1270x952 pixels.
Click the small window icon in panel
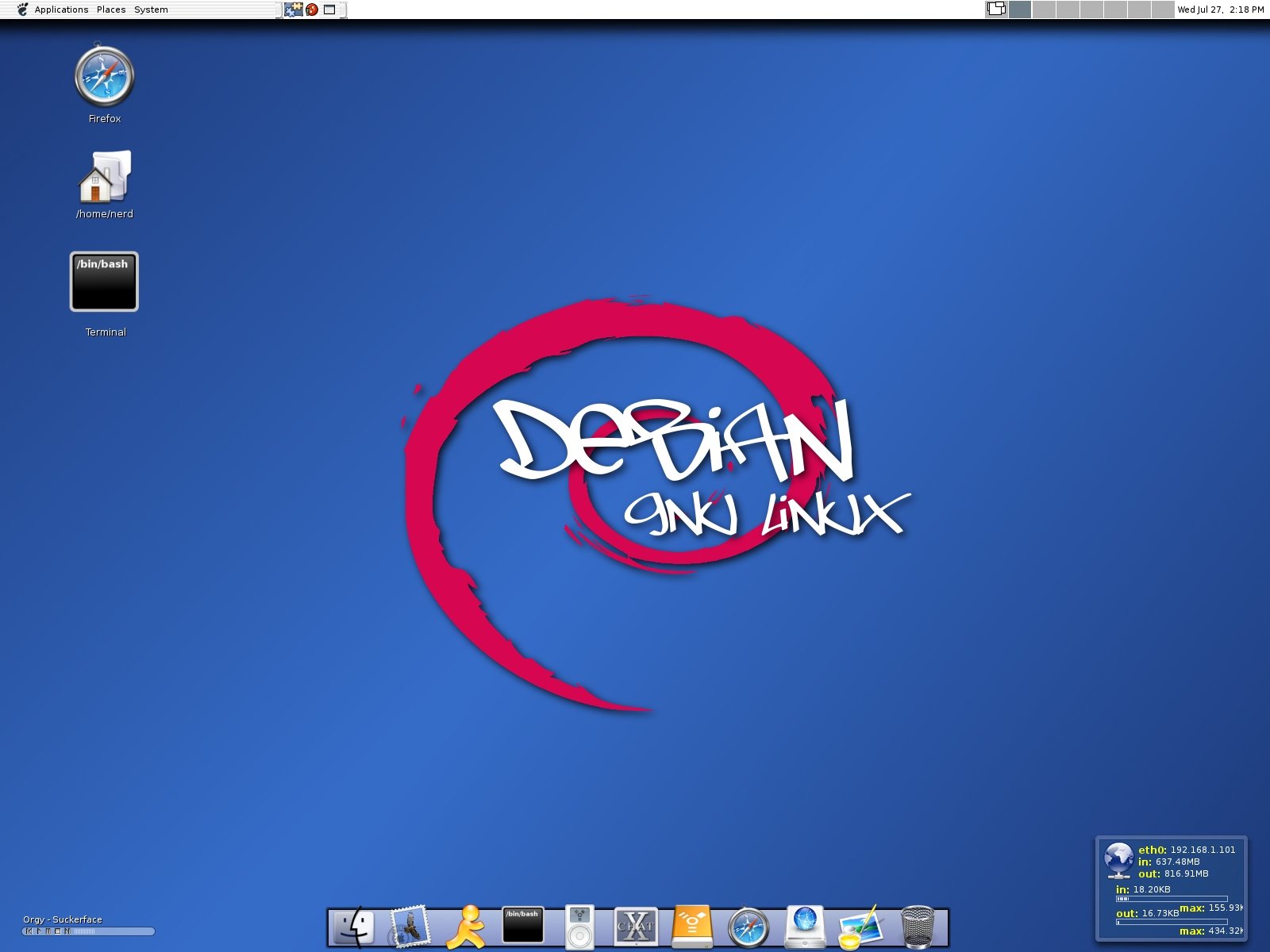pos(329,10)
